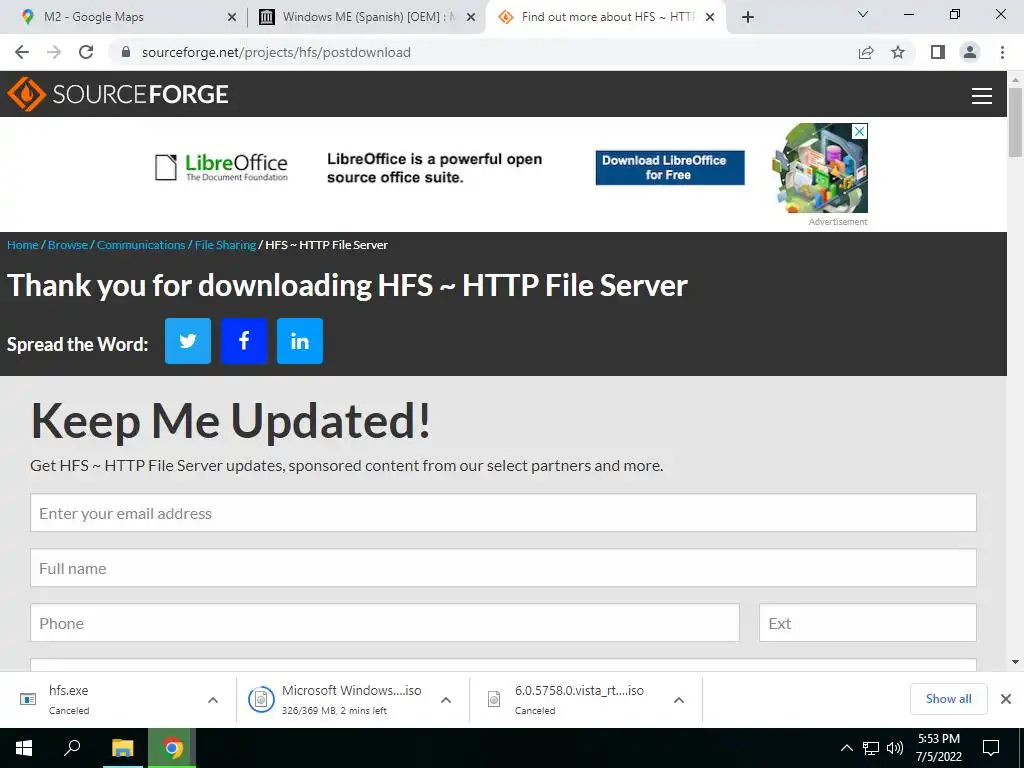Screen dimensions: 1024x768
Task: Open the File Sharing breadcrumb link
Action: 225,245
